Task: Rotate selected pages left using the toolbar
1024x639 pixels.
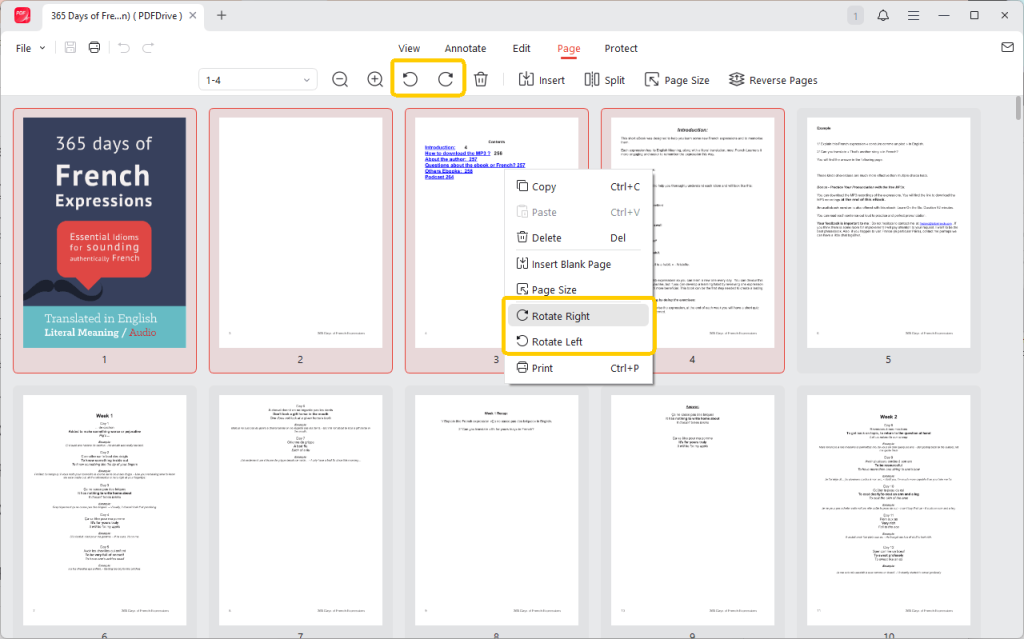Action: [x=409, y=78]
